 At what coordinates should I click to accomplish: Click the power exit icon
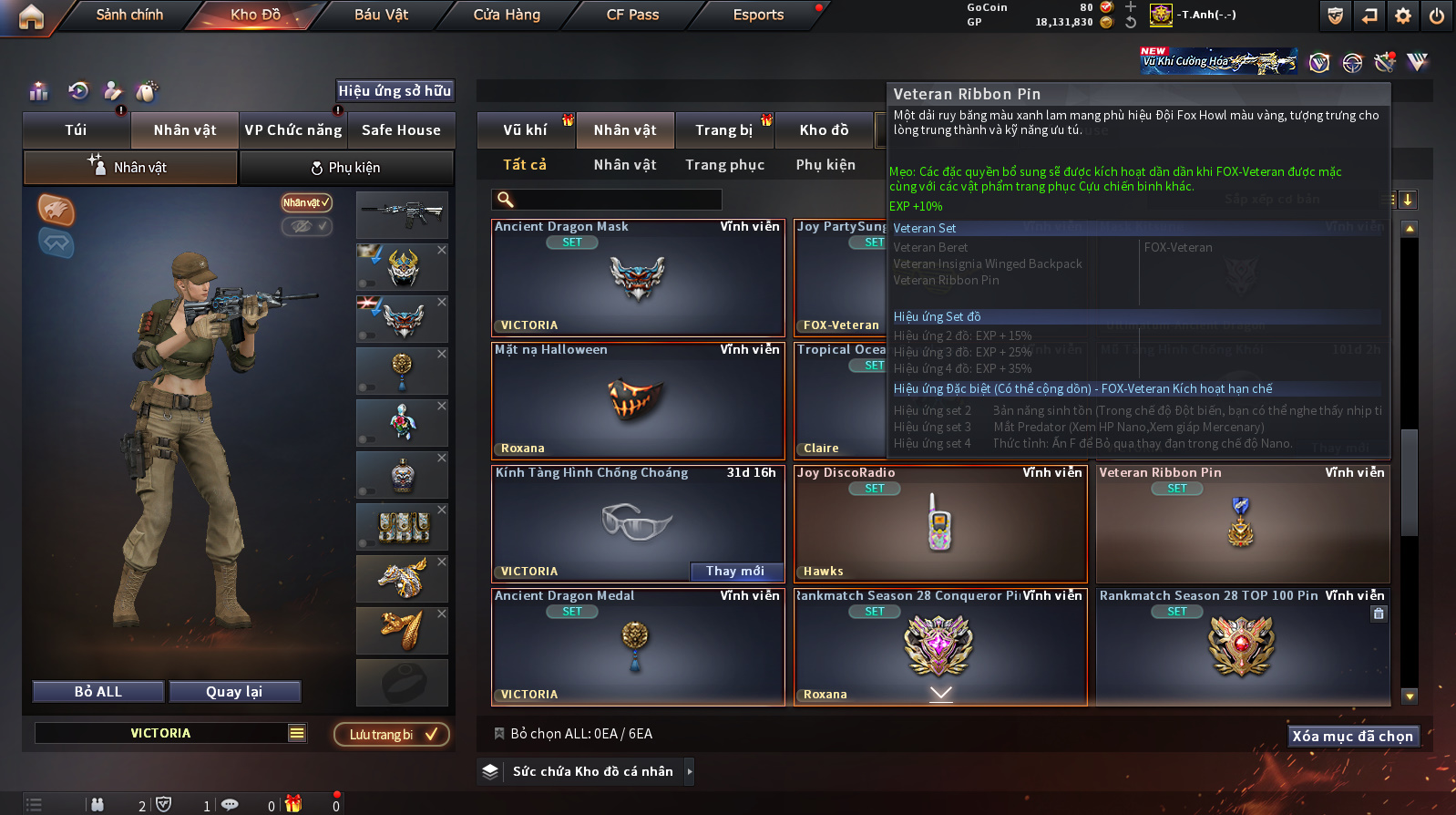[1437, 15]
